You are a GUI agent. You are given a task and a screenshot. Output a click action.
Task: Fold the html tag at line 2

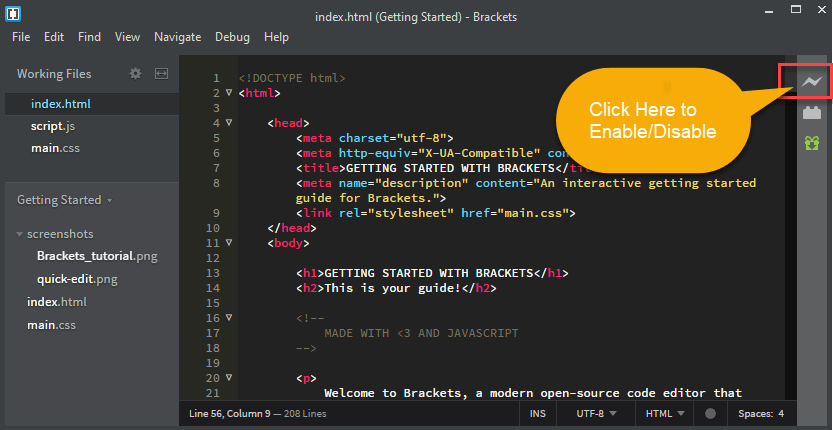(x=229, y=92)
